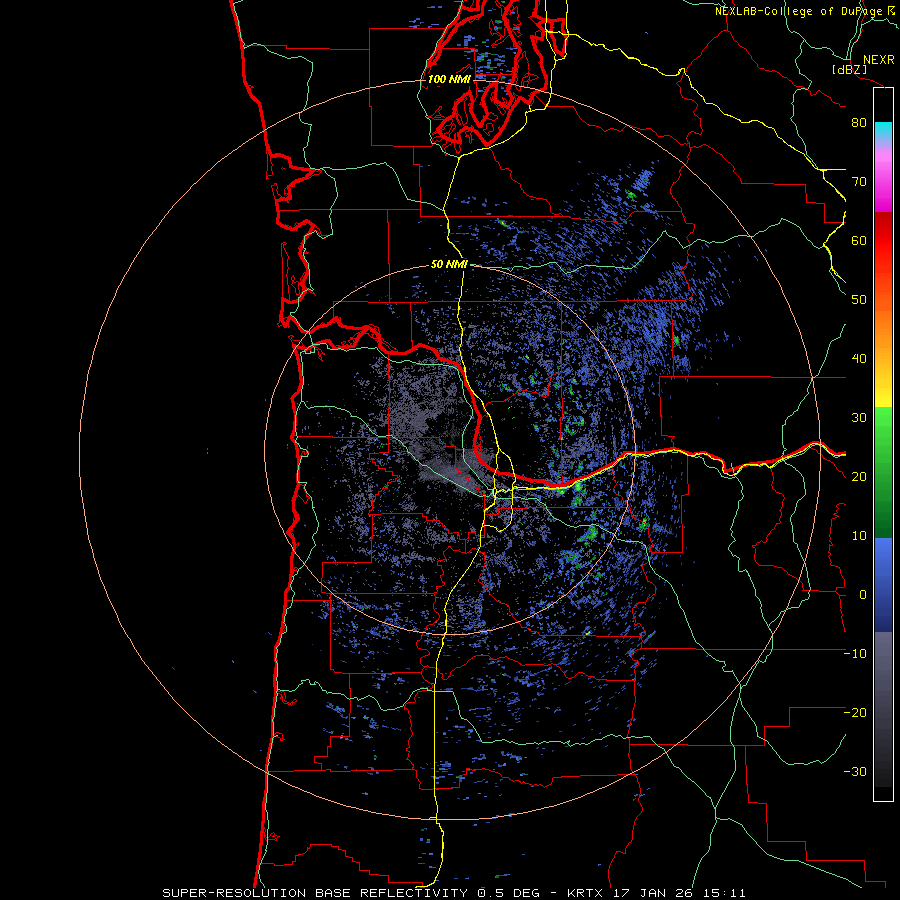This screenshot has width=900, height=900.
Task: Click the "-10" value on the dBZ scale
Action: pos(855,654)
